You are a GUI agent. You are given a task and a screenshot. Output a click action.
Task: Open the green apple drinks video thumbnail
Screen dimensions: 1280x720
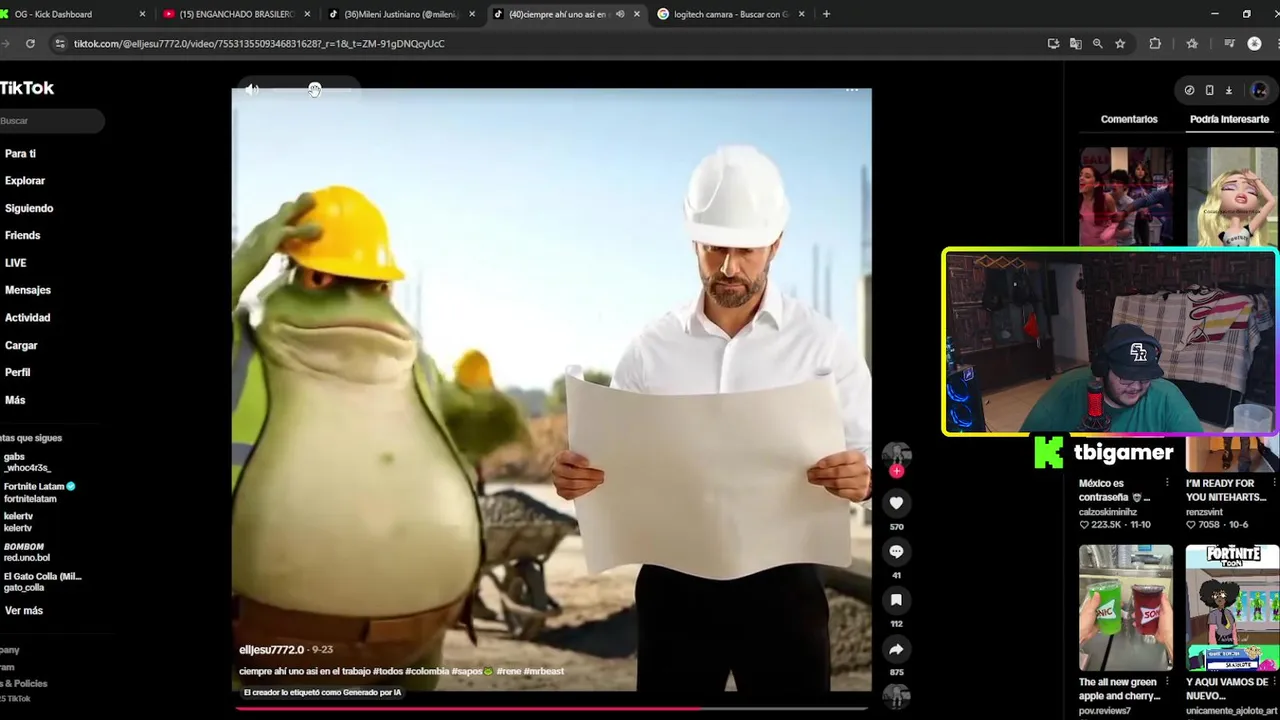[1126, 608]
